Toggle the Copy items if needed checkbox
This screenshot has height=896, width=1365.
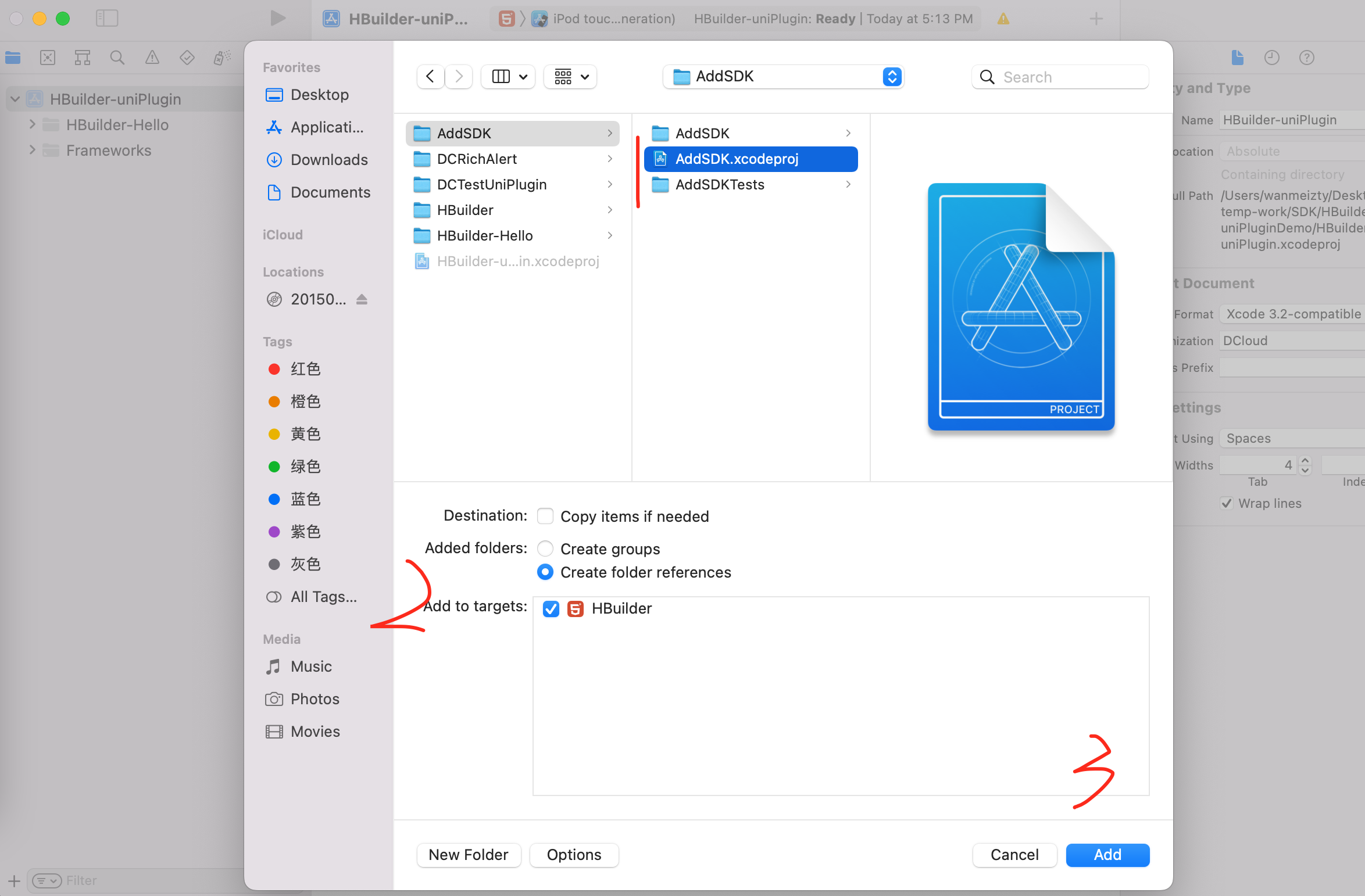pyautogui.click(x=547, y=516)
